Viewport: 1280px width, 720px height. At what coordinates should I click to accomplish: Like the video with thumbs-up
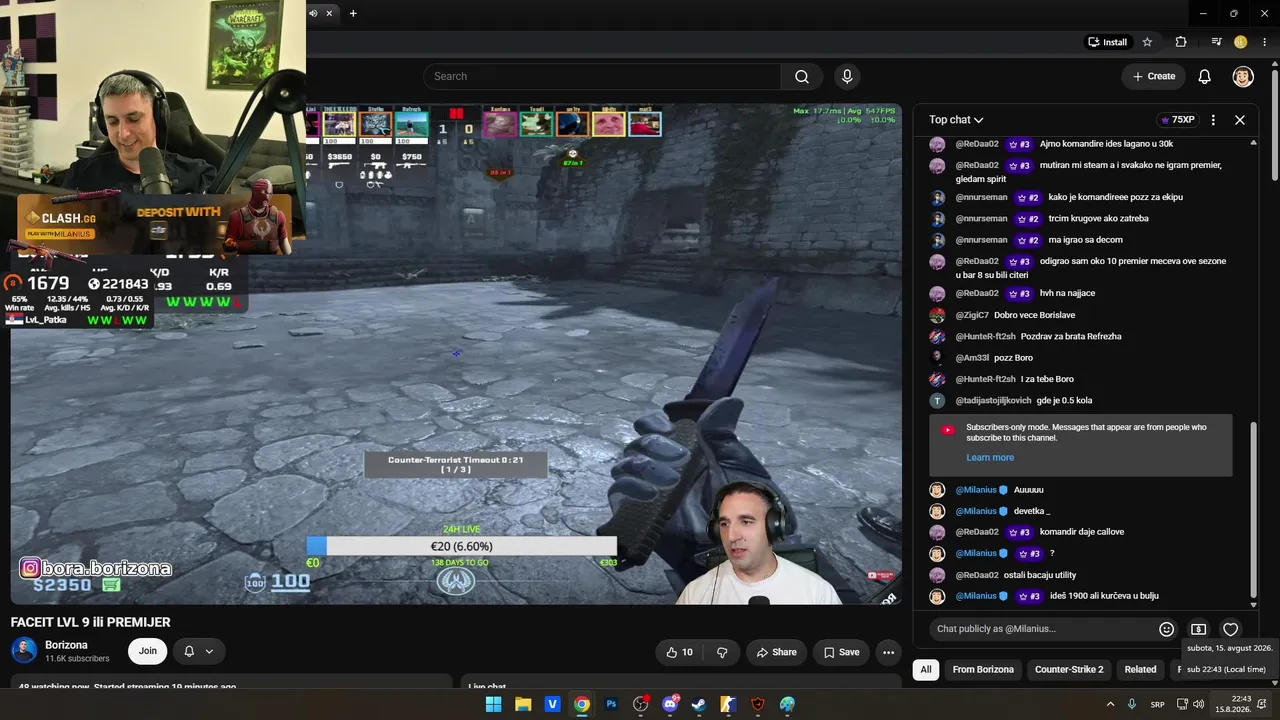click(680, 652)
